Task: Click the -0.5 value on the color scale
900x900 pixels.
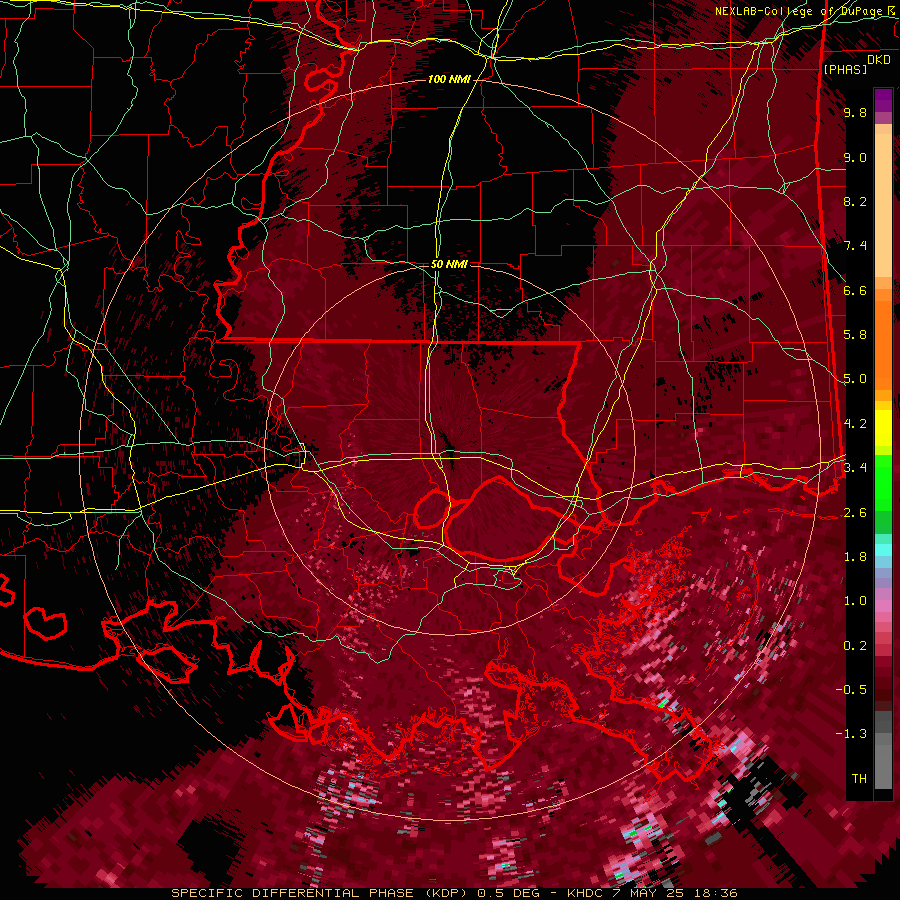Action: click(x=853, y=689)
